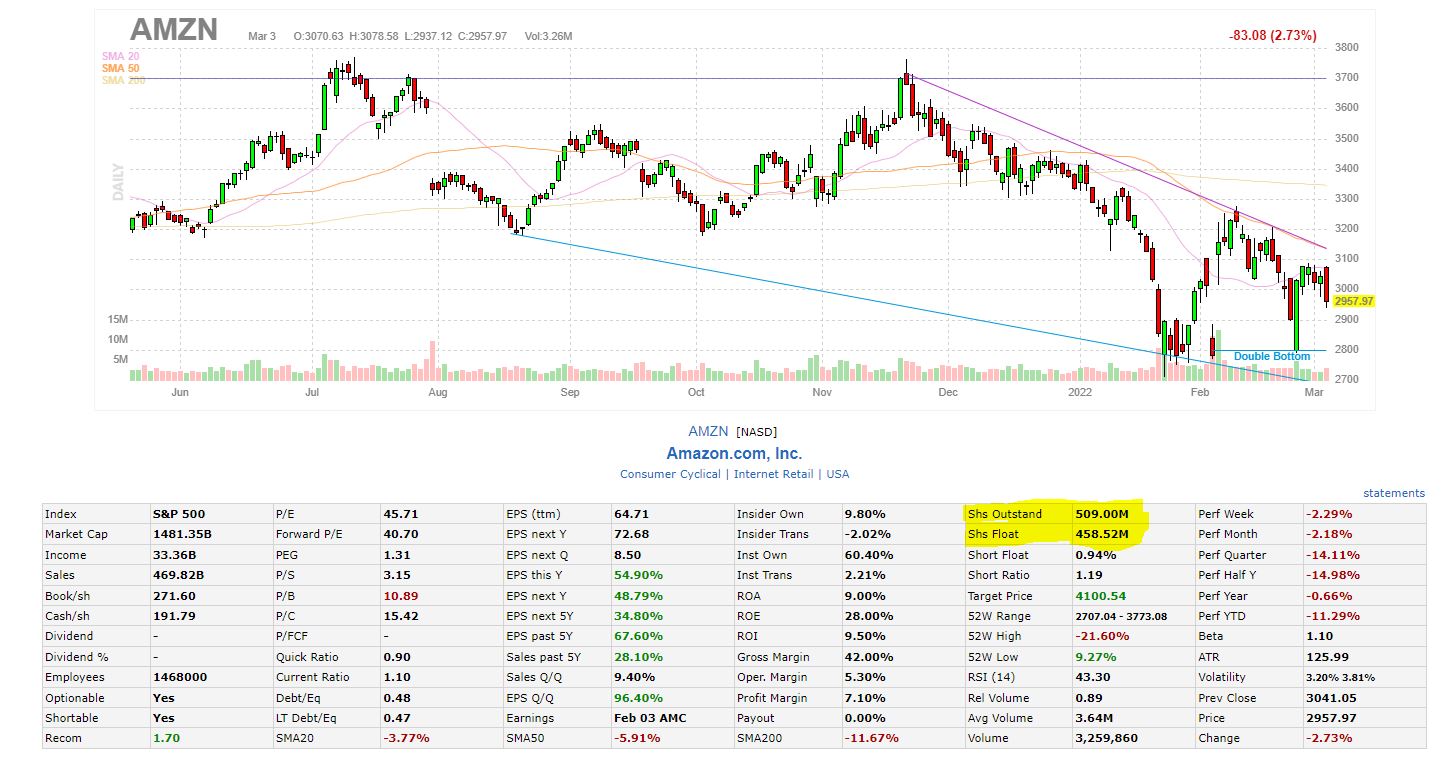1441x765 pixels.
Task: Click the Avg Volume value 3.64M
Action: (1094, 718)
